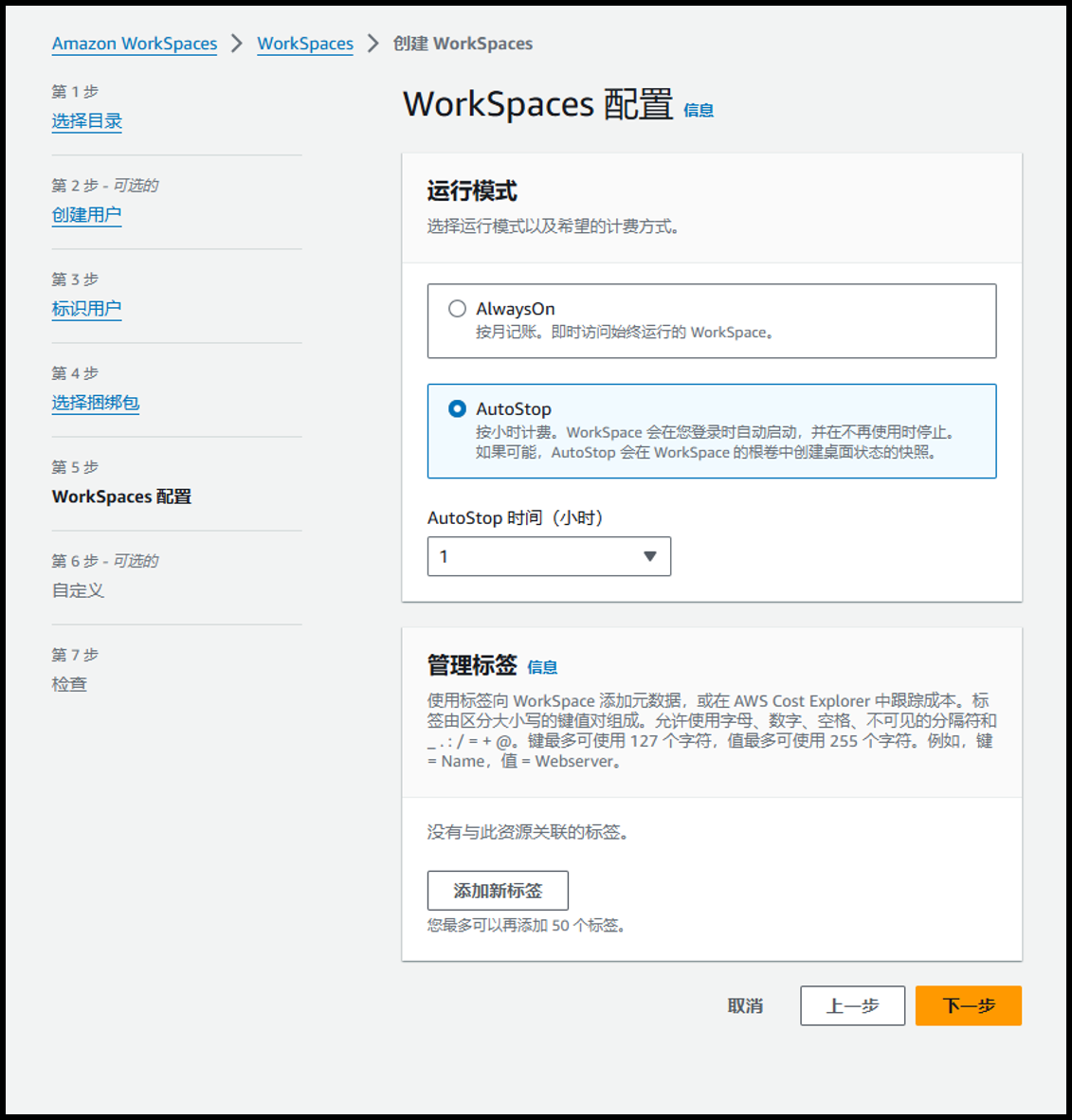Click the 没有与此资源关联的标签 message
The height and width of the screenshot is (1120, 1072).
[527, 832]
